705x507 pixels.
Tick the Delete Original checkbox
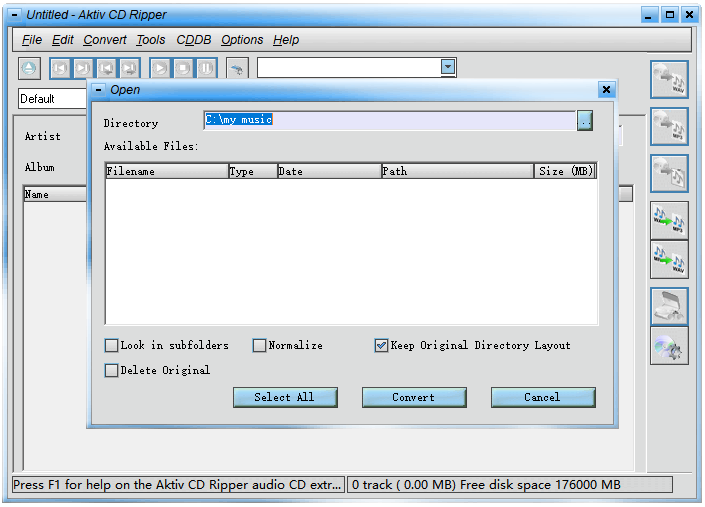pos(111,370)
